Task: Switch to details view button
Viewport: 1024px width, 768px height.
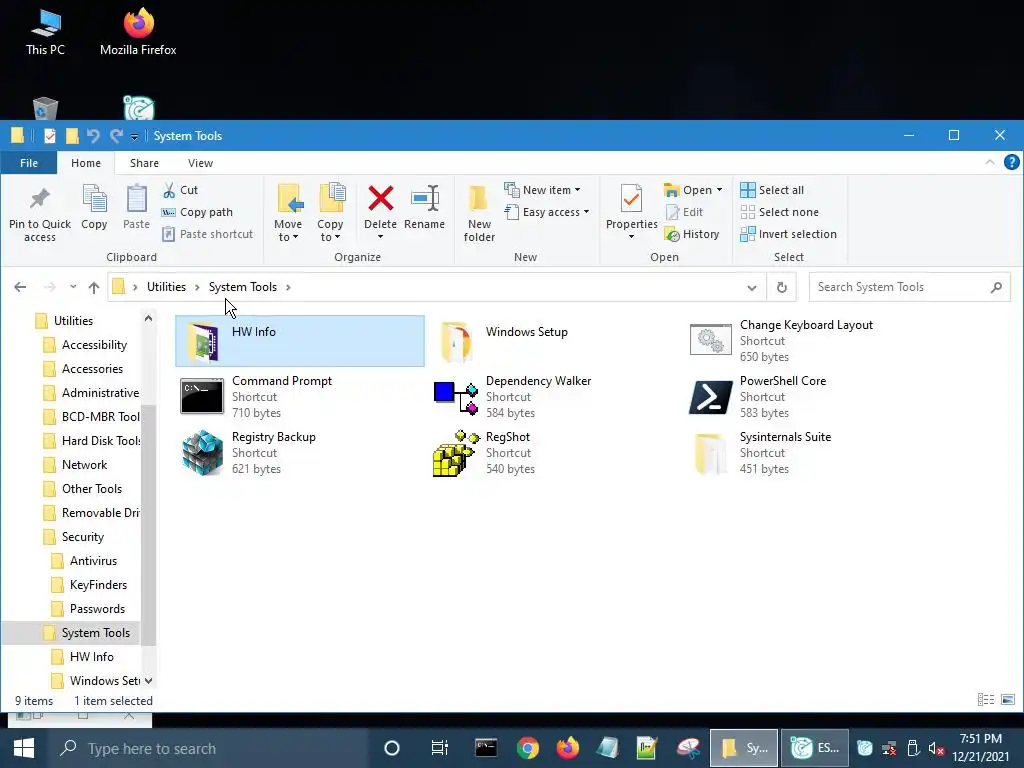Action: pos(985,700)
